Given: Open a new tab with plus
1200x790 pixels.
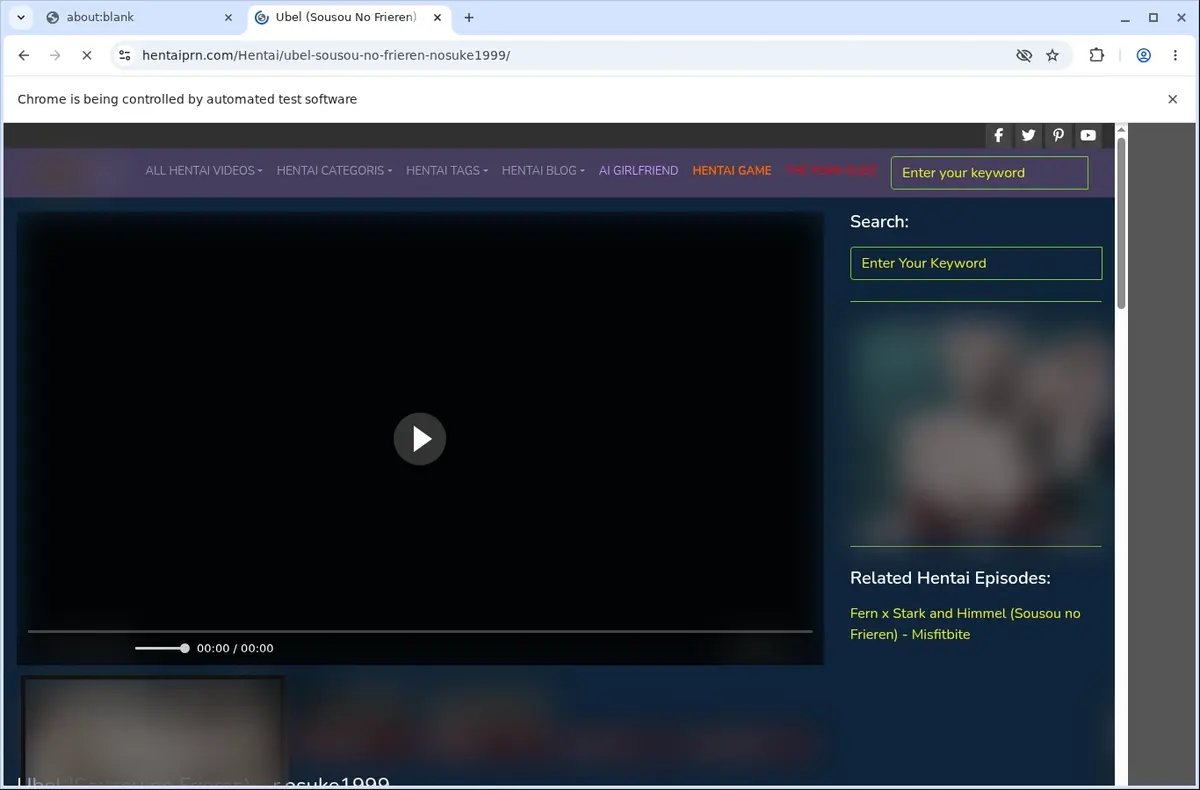Looking at the screenshot, I should click(x=469, y=17).
